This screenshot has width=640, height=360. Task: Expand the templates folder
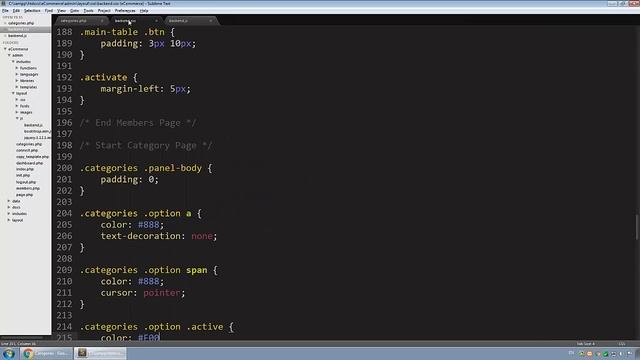[x=17, y=87]
